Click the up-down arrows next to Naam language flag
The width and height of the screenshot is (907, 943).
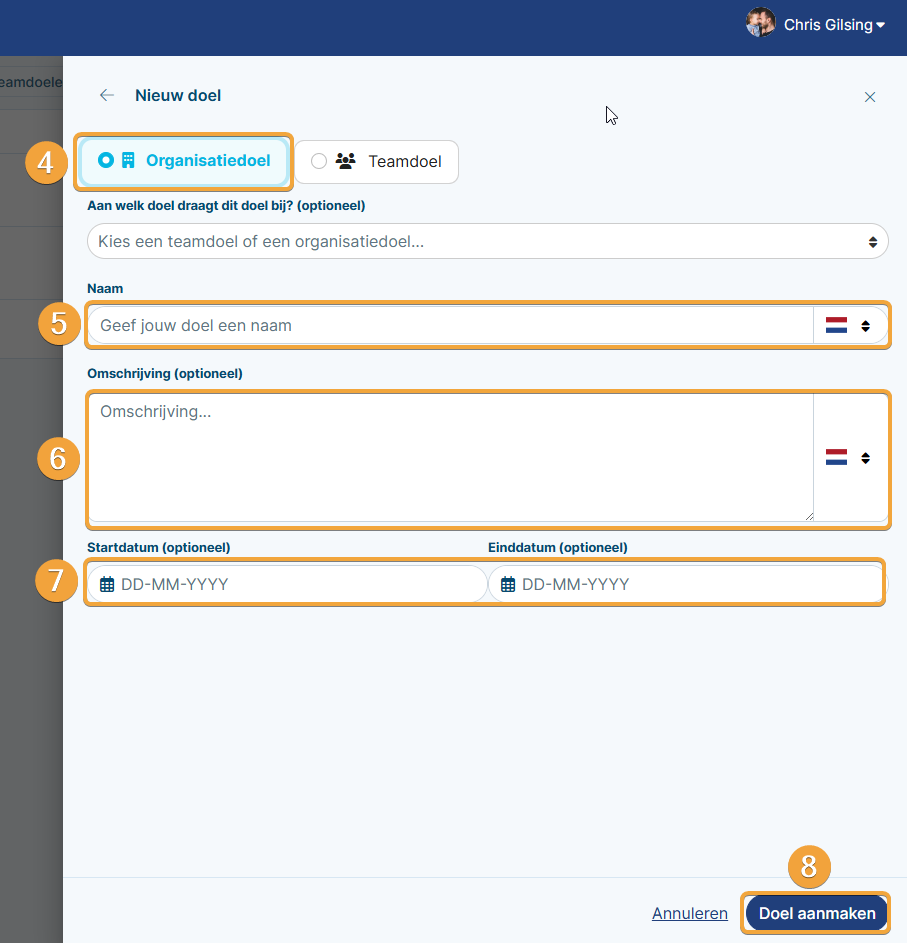[865, 326]
